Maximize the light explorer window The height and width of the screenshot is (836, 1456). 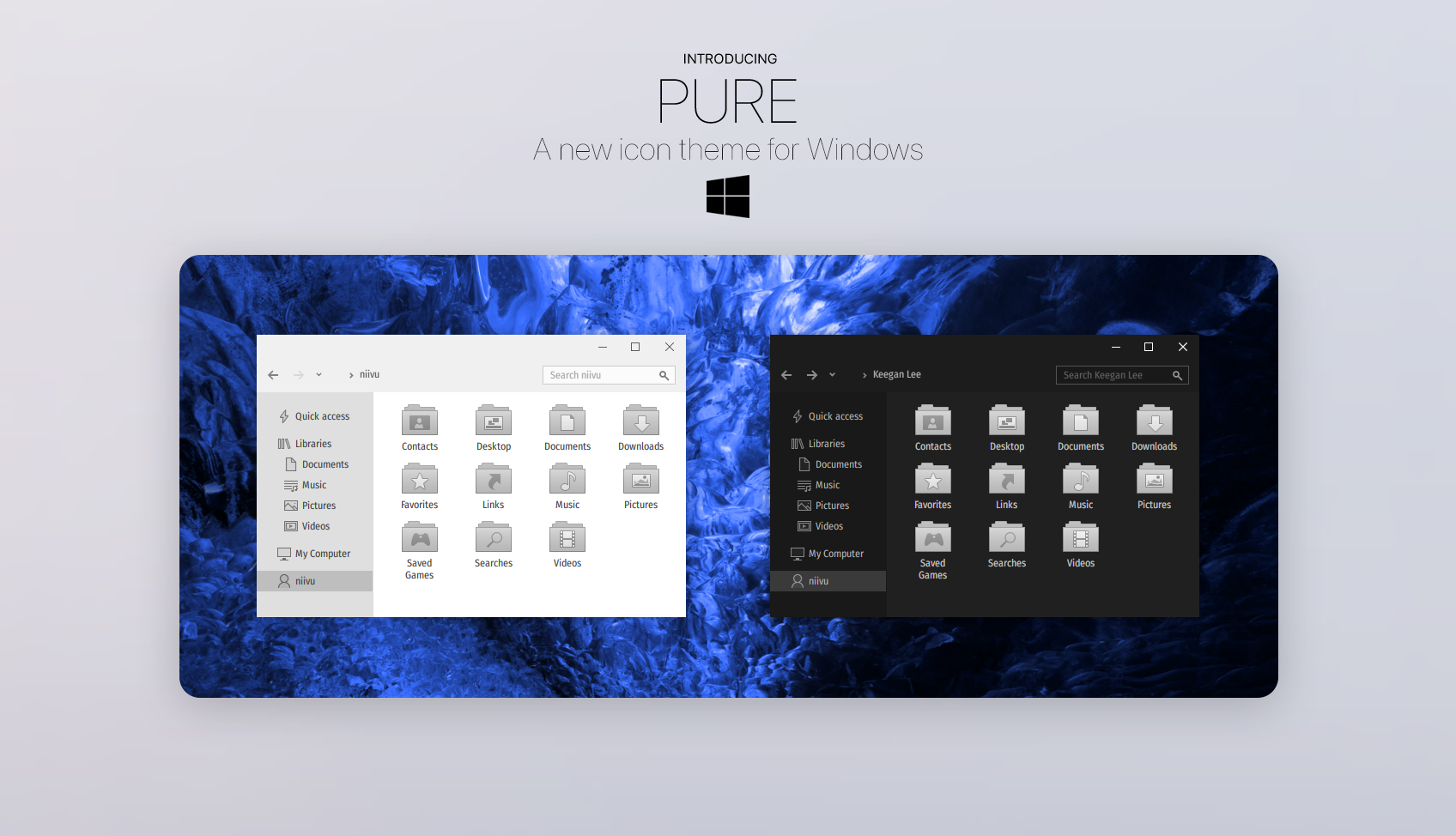(635, 347)
